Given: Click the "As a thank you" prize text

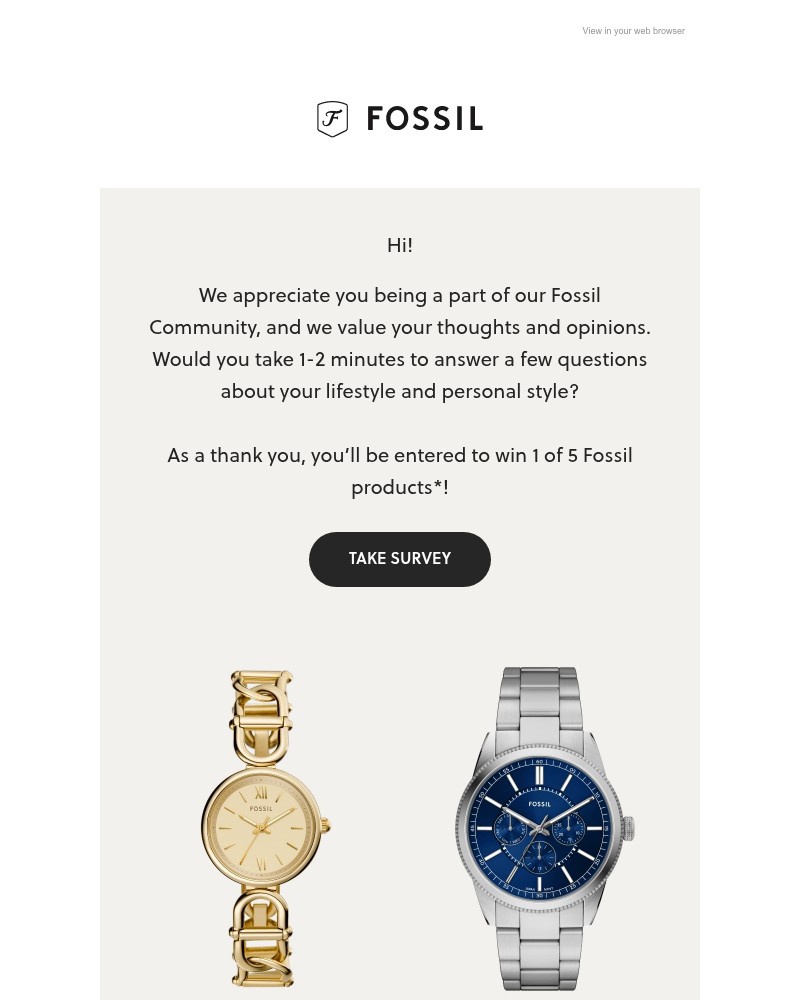Looking at the screenshot, I should pyautogui.click(x=400, y=471).
